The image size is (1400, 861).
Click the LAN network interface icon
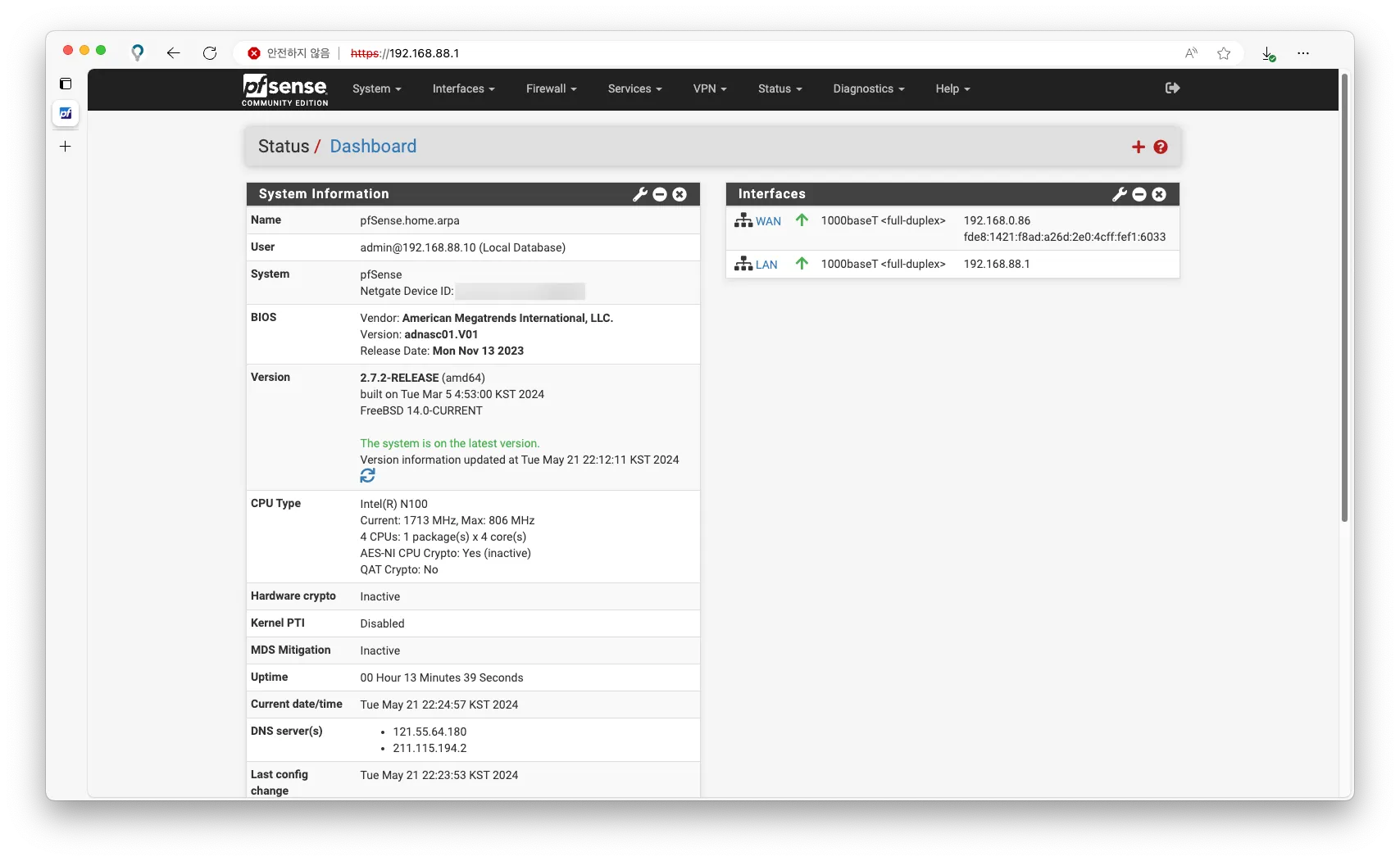pos(743,264)
